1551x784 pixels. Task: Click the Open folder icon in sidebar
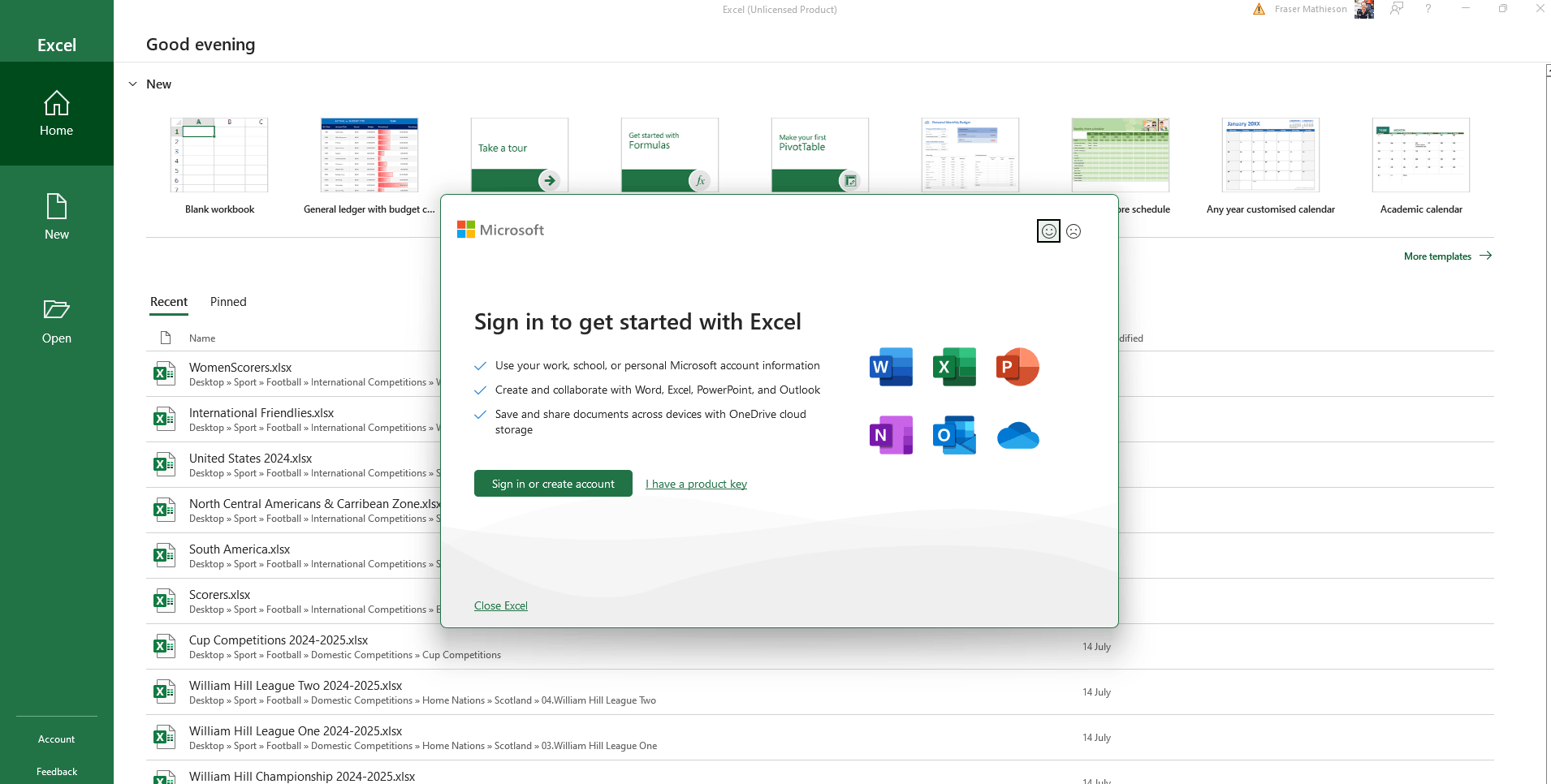pyautogui.click(x=57, y=309)
